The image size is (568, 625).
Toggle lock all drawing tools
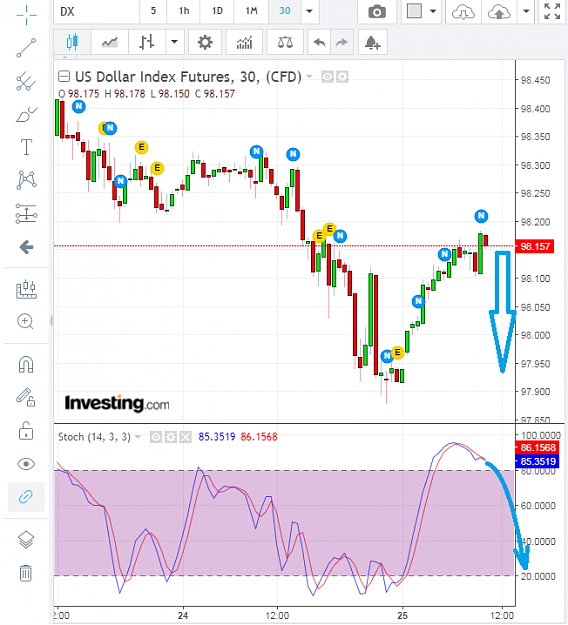point(26,430)
